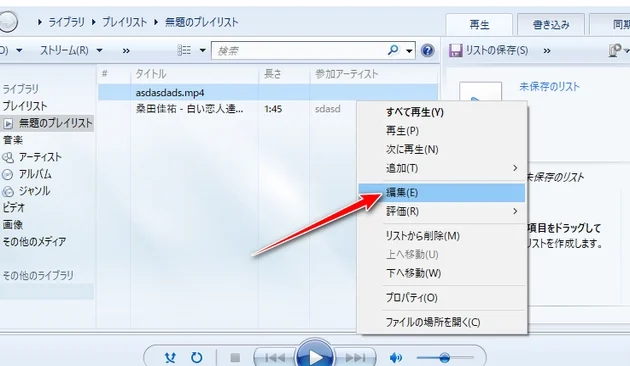Open ビデオ in the navigation pane
630x366 pixels.
click(14, 208)
